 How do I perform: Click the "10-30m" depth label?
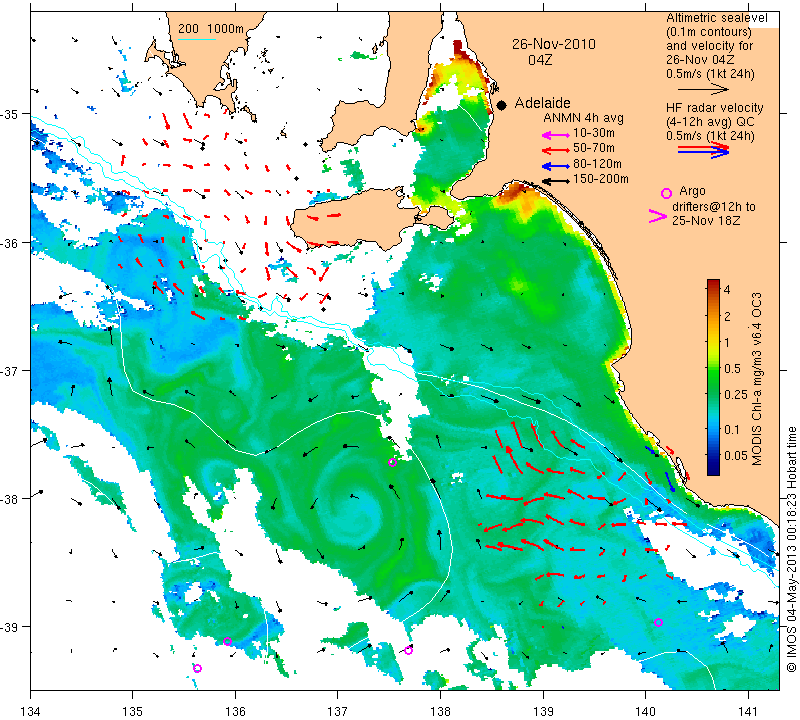pyautogui.click(x=594, y=133)
